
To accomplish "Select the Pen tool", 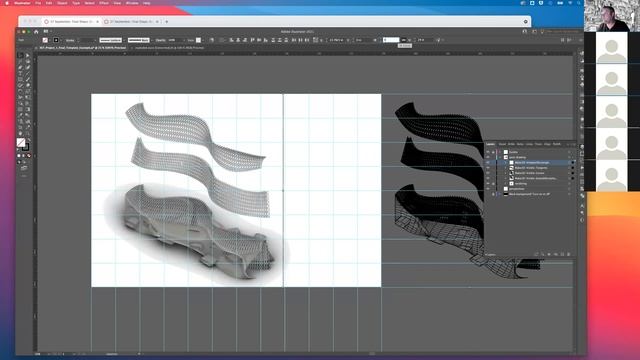I will pos(20,67).
